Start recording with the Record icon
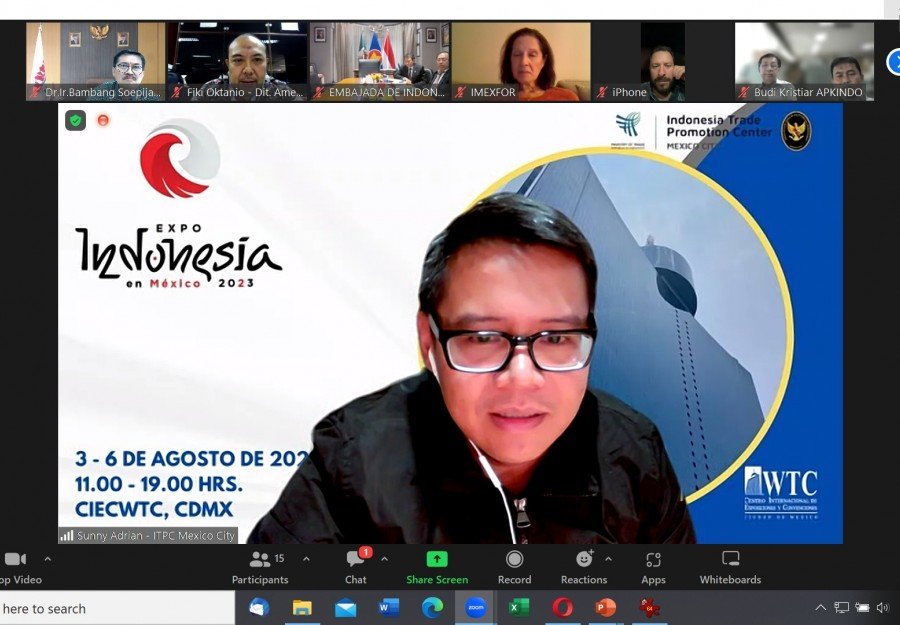The width and height of the screenshot is (900, 625). (514, 560)
